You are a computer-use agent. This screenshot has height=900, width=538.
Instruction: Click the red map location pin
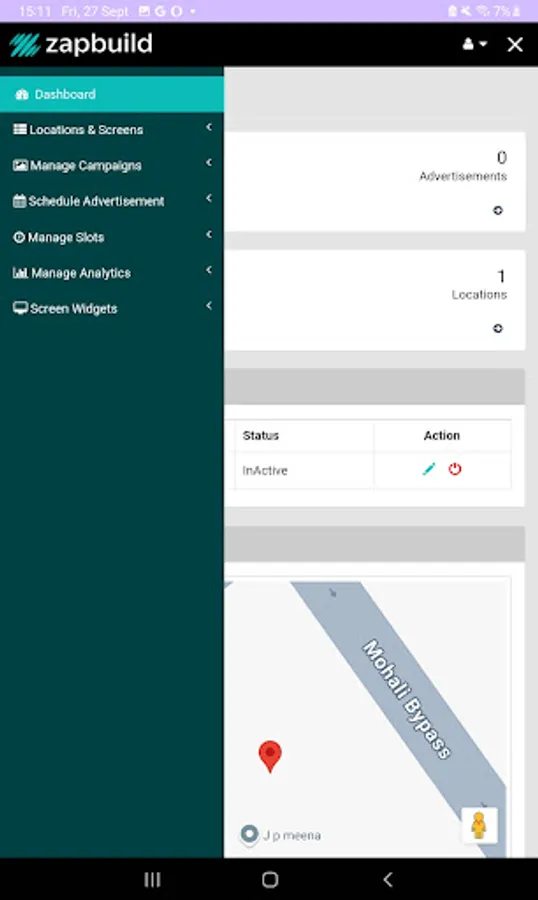270,757
